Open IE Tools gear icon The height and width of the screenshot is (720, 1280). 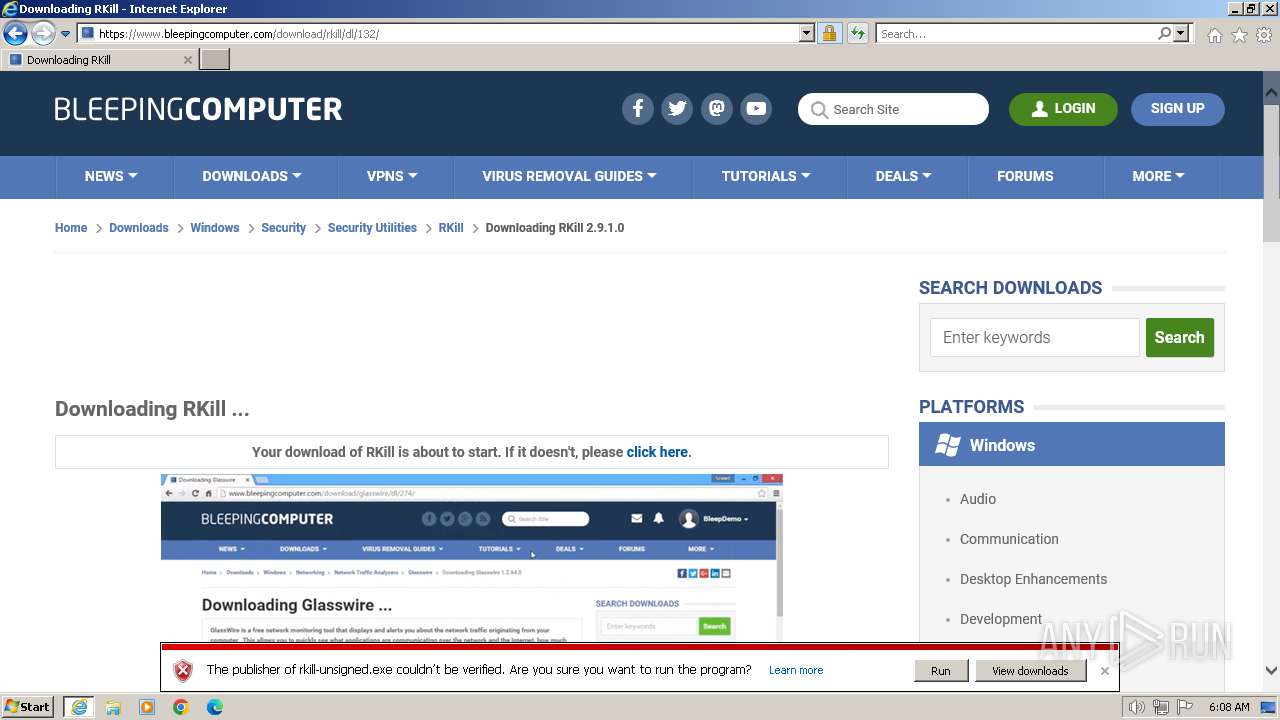click(x=1264, y=35)
